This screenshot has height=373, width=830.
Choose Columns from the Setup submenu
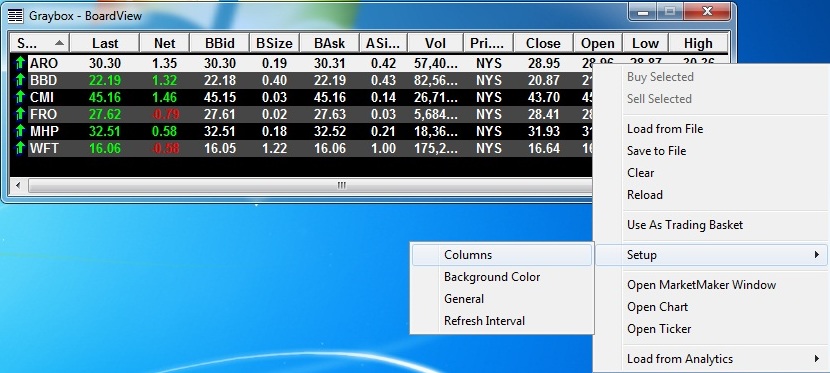click(501, 255)
